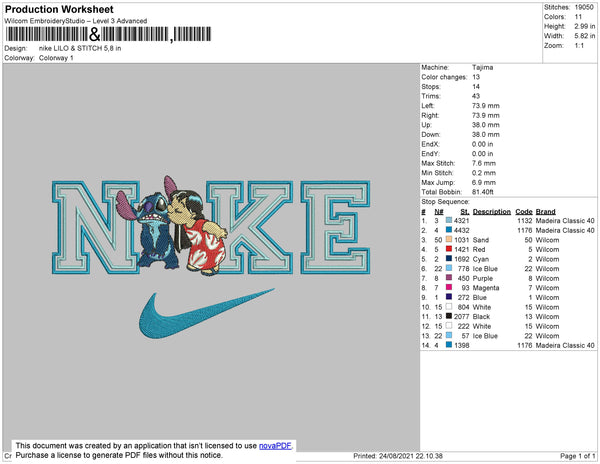Click code '1176' in stop row 14
The height and width of the screenshot is (464, 600).
click(x=525, y=345)
